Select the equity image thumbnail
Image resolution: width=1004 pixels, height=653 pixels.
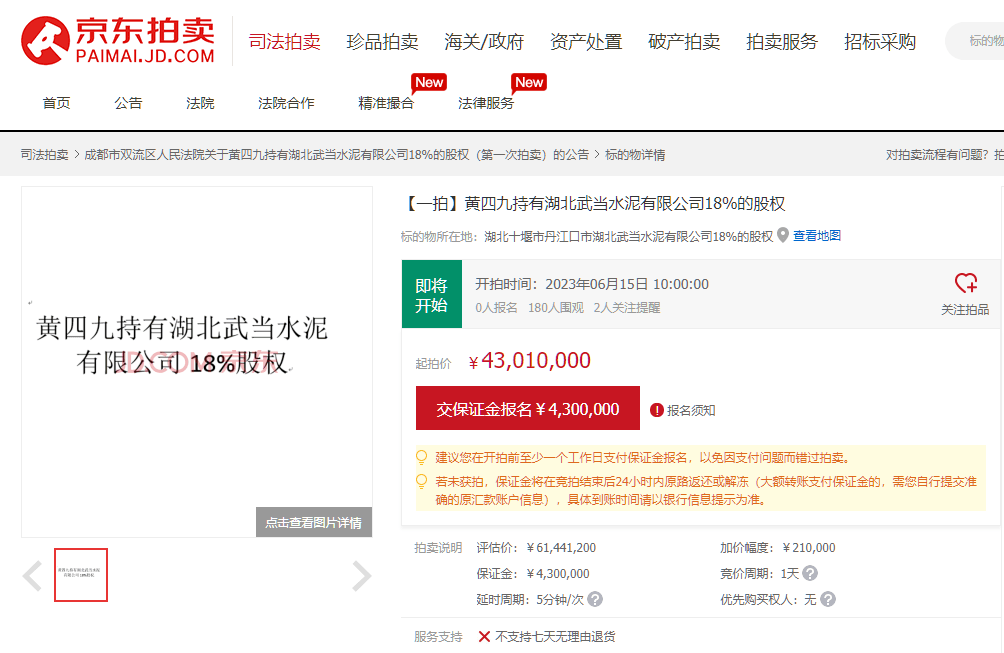coord(81,575)
